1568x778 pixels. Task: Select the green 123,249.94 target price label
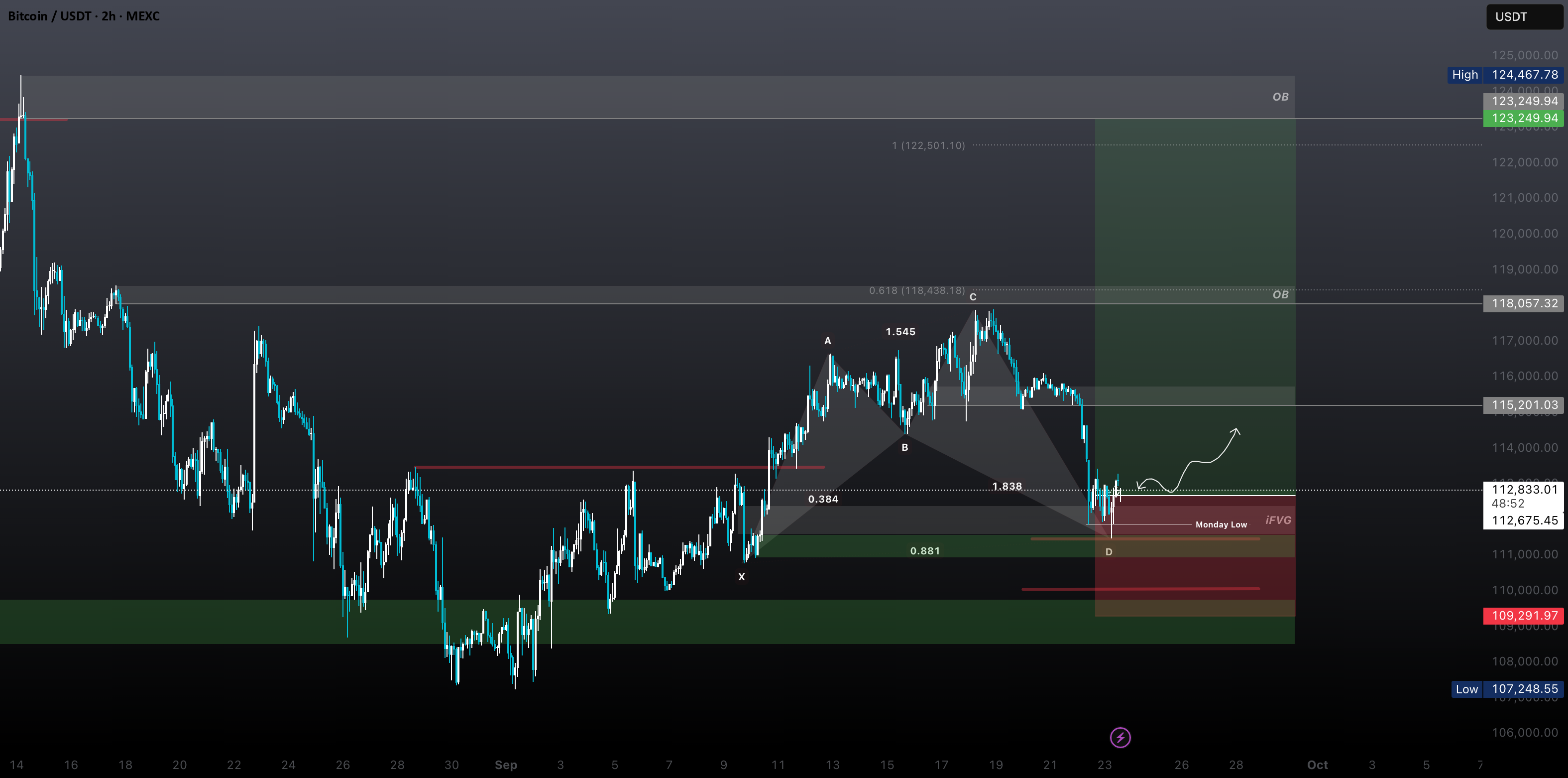[1524, 118]
